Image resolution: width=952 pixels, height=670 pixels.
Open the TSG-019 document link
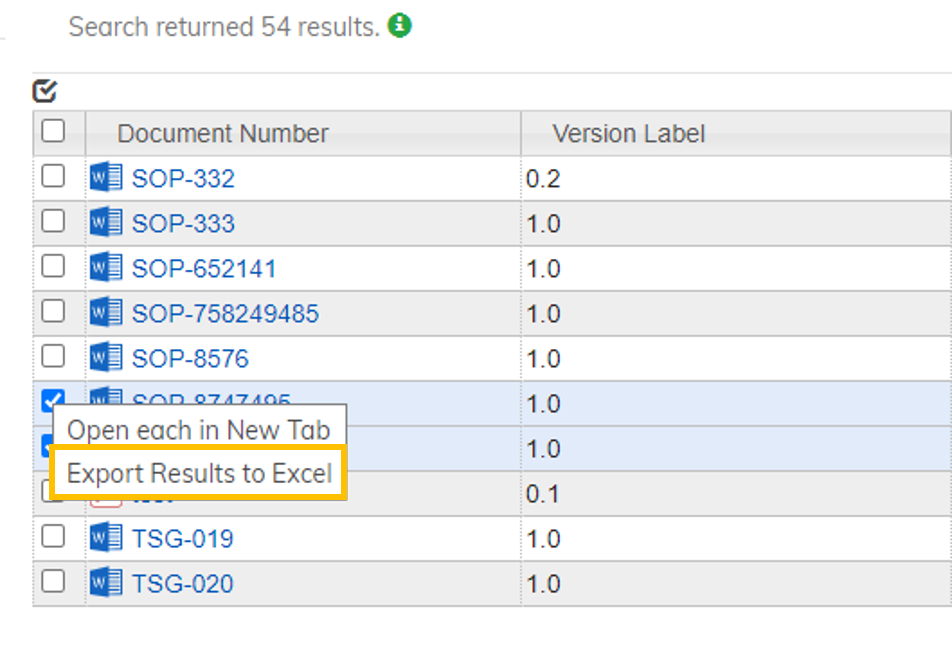point(183,539)
